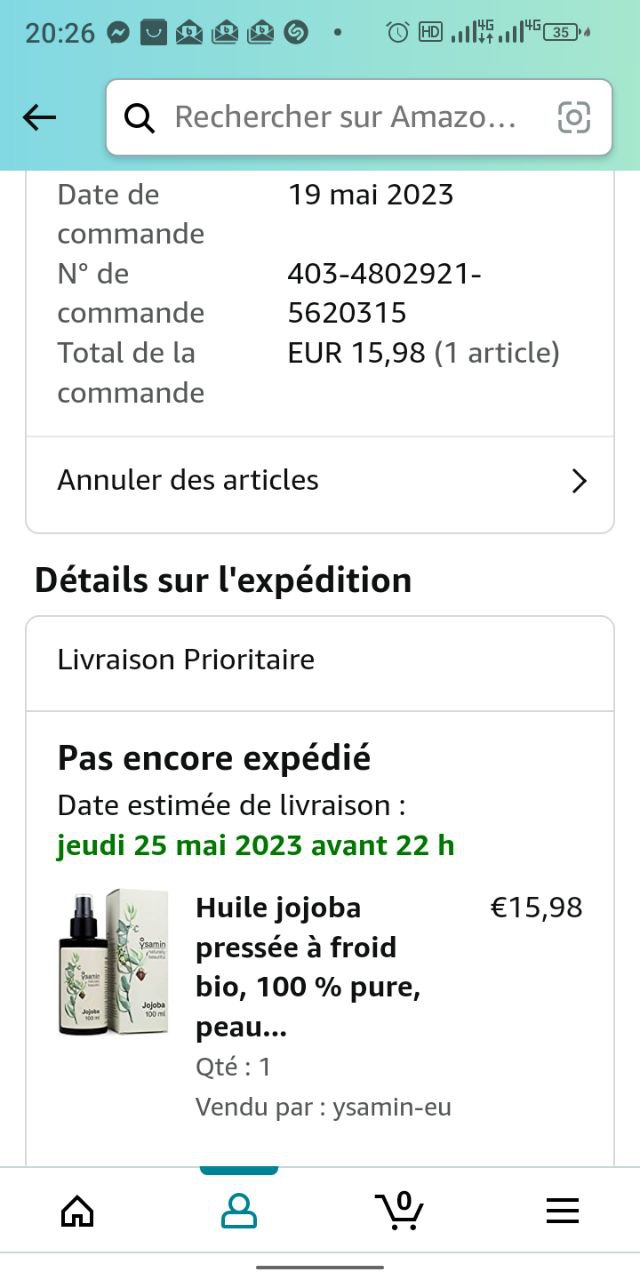The width and height of the screenshot is (640, 1280).
Task: Open the hamburger menu icon
Action: (x=562, y=1212)
